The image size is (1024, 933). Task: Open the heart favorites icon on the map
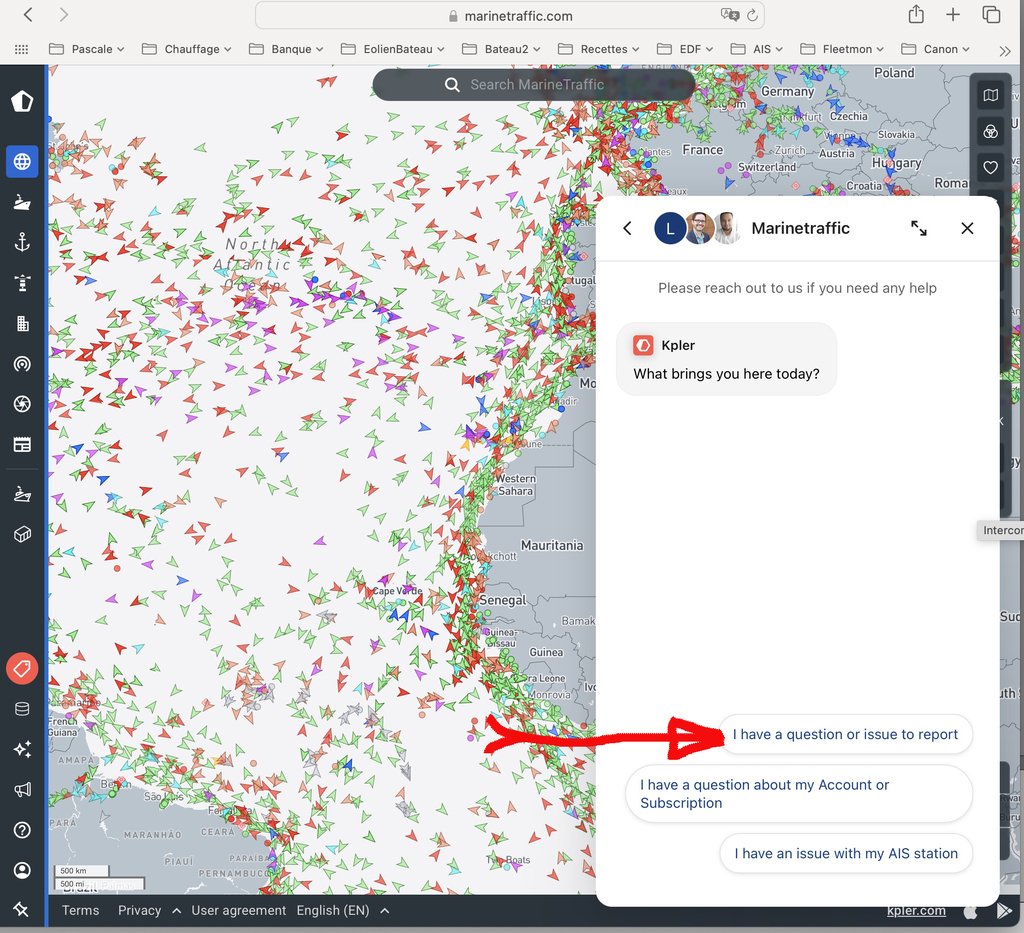(x=991, y=168)
